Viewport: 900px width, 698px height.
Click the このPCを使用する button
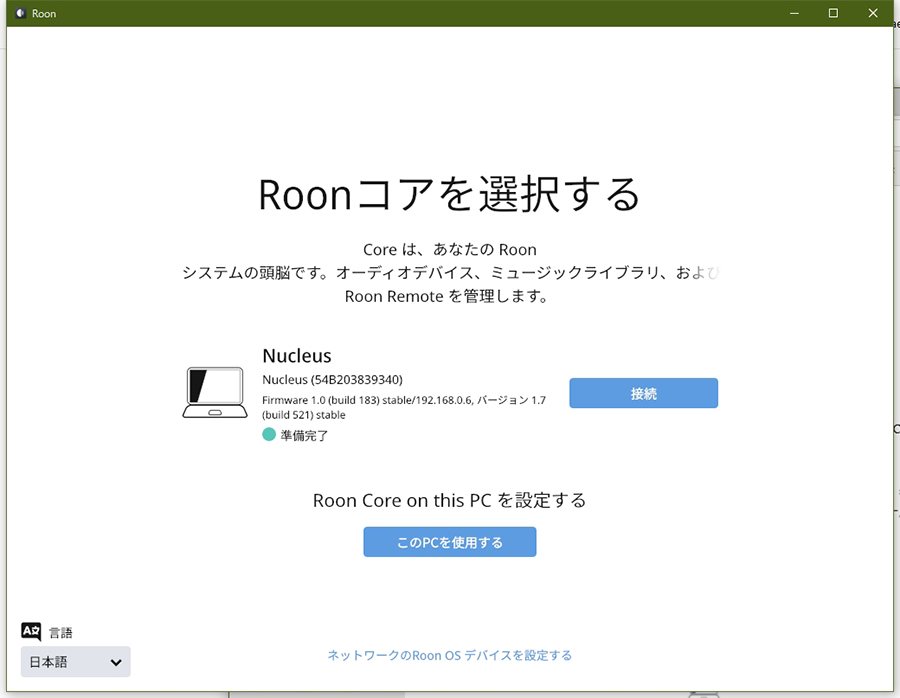coord(449,542)
